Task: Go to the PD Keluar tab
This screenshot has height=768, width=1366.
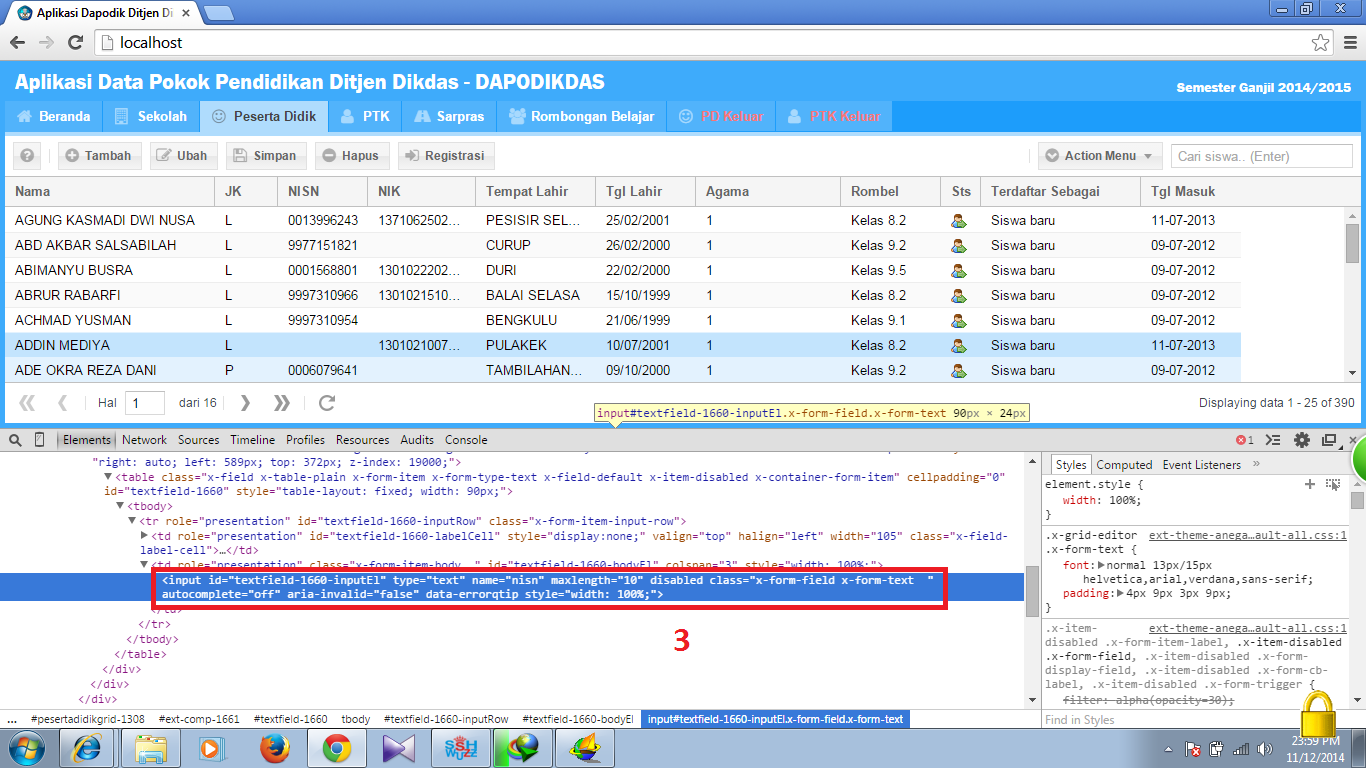Action: 721,116
